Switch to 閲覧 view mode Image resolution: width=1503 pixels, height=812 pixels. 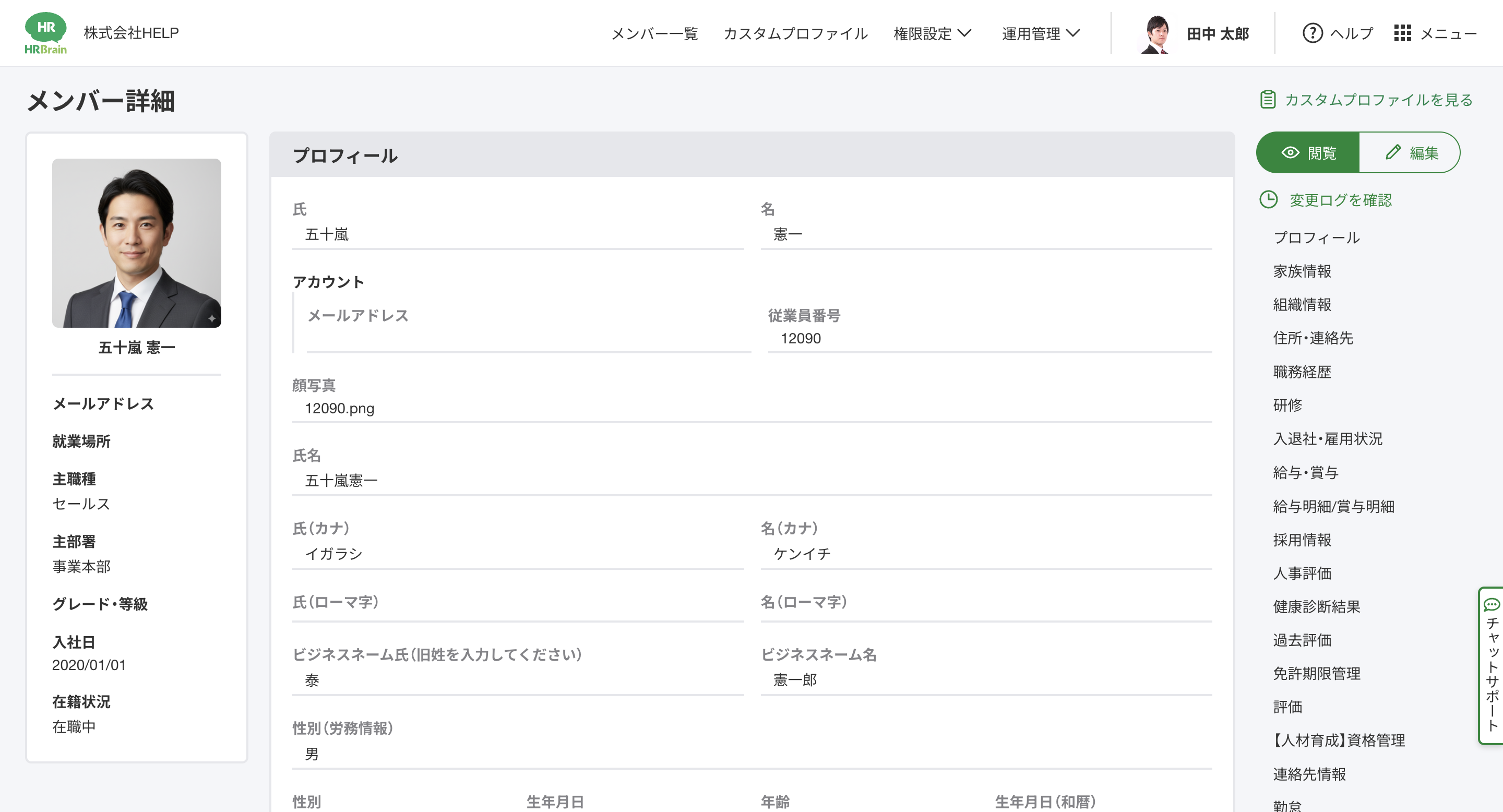point(1308,153)
